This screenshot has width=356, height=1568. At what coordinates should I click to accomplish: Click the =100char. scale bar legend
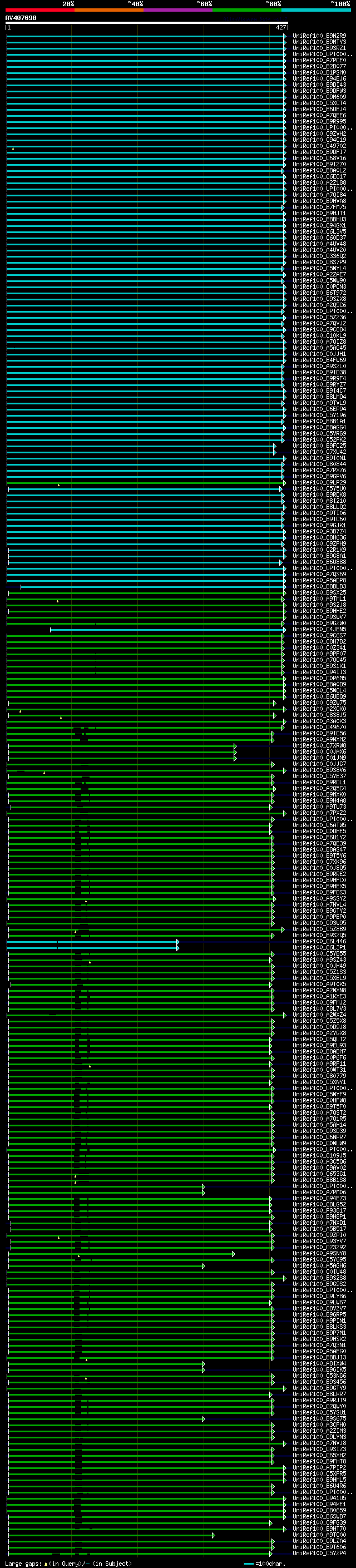click(x=265, y=1564)
